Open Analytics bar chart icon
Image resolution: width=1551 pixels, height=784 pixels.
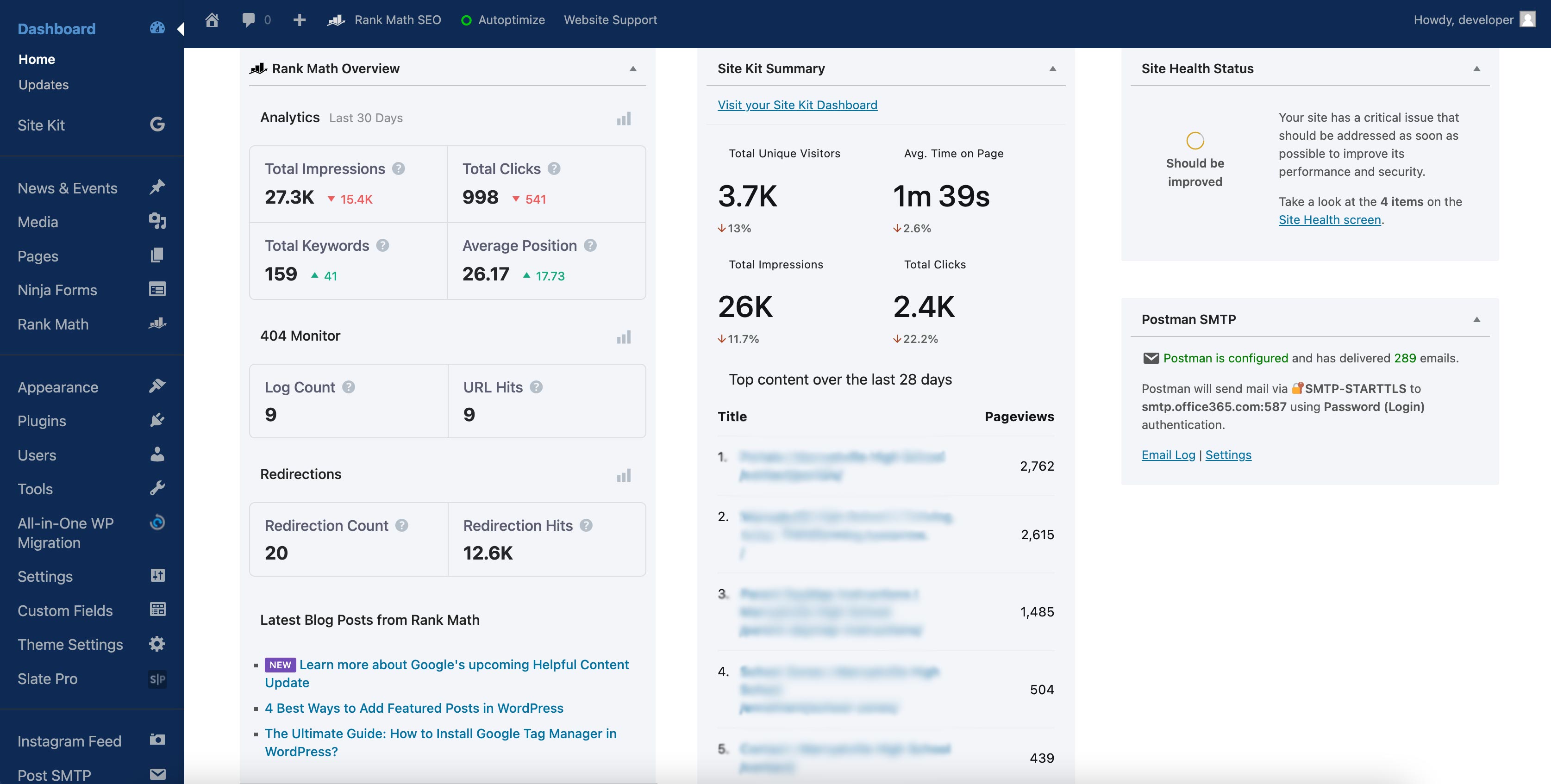coord(624,118)
